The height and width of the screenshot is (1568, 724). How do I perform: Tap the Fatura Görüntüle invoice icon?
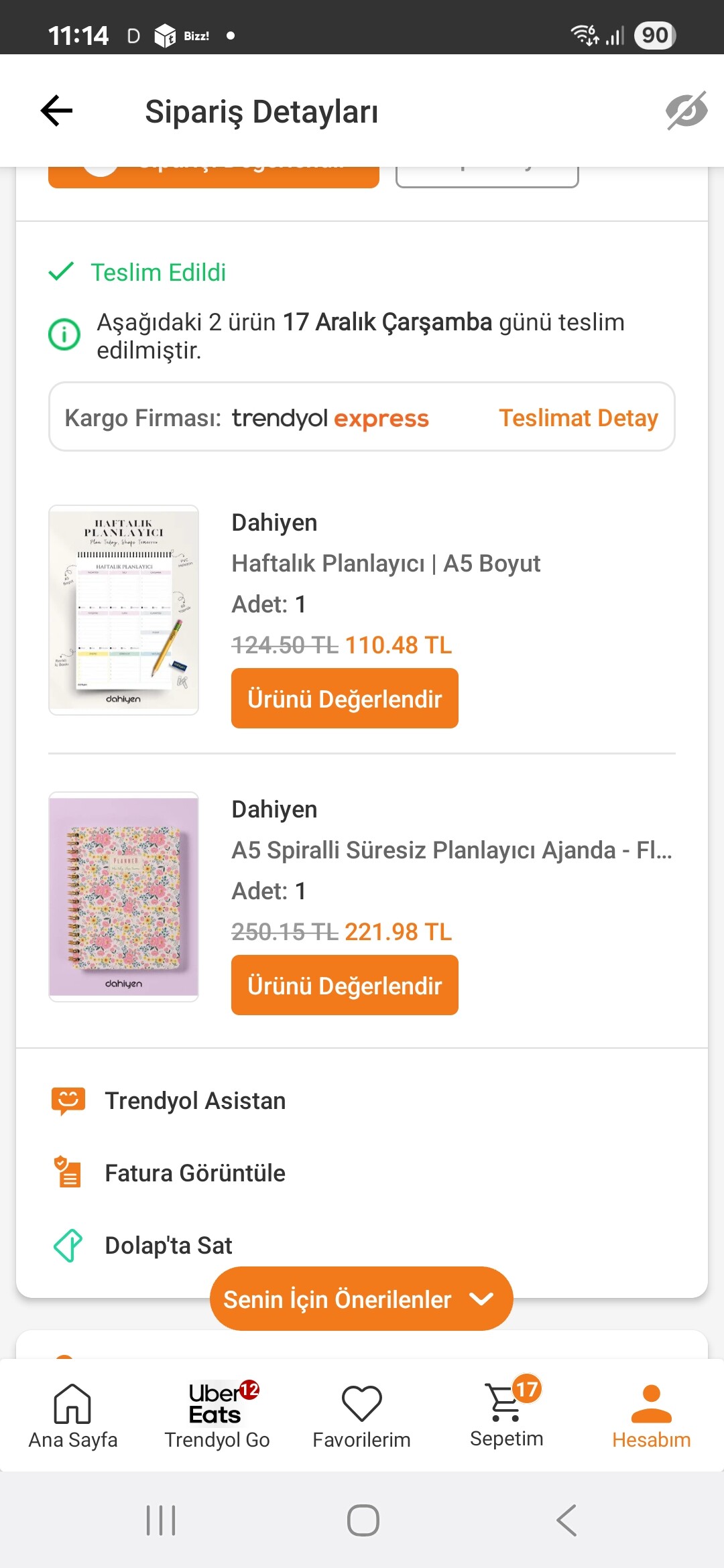pos(68,1173)
